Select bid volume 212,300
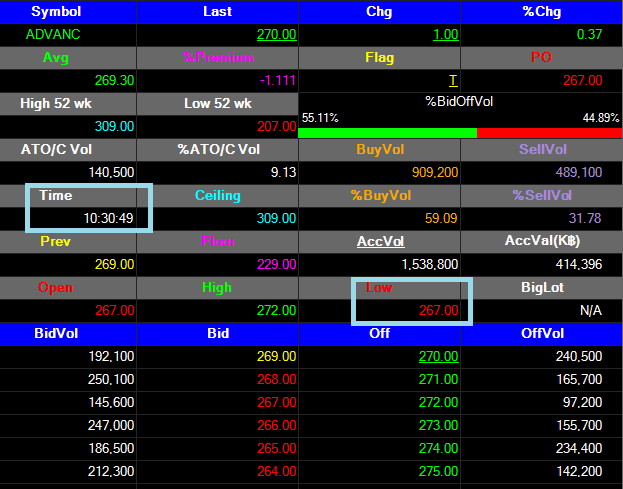 (111, 472)
